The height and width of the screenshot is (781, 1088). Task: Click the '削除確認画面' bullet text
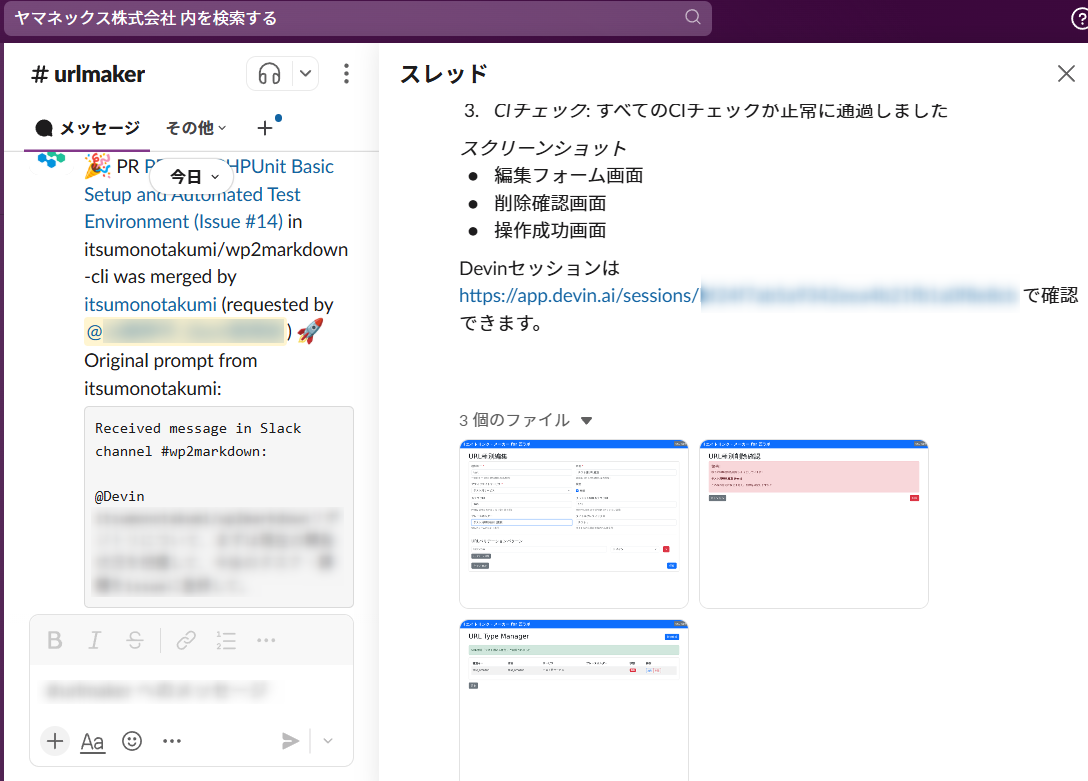[550, 203]
